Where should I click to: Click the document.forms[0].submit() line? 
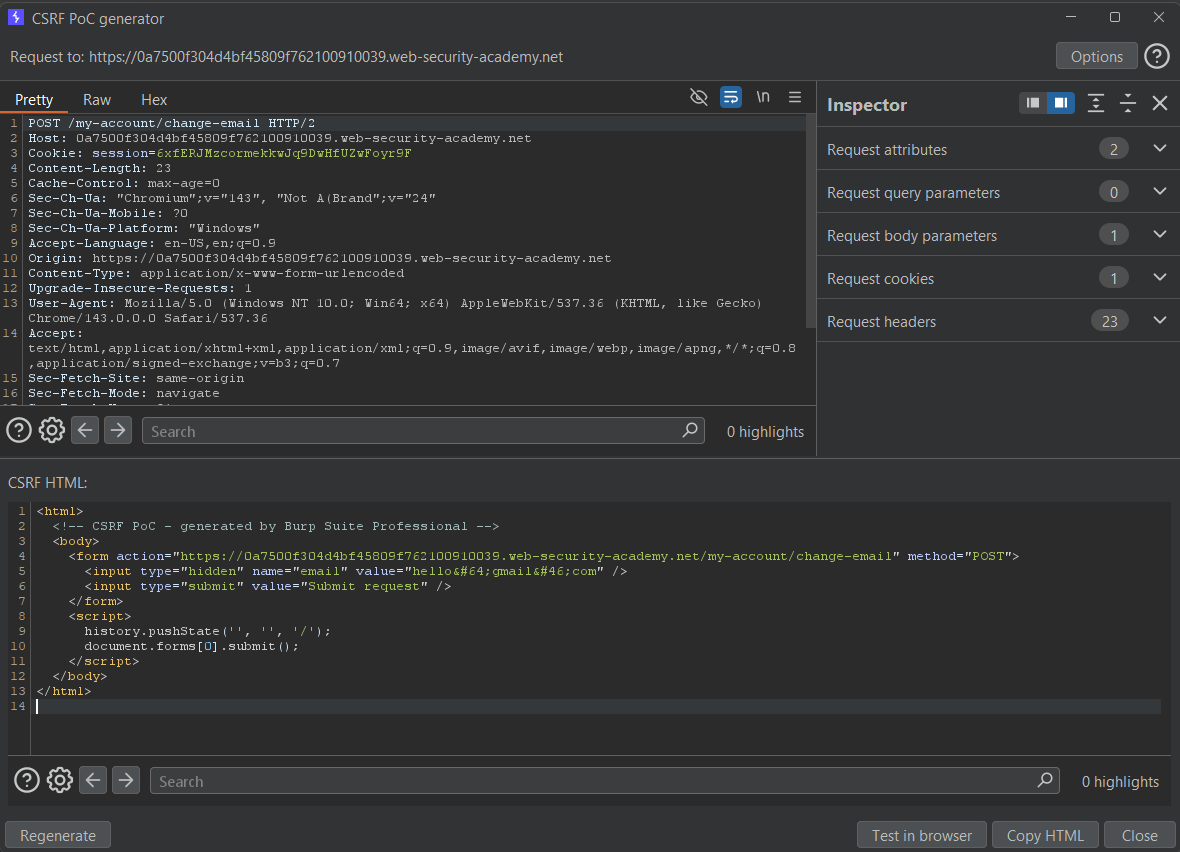191,647
